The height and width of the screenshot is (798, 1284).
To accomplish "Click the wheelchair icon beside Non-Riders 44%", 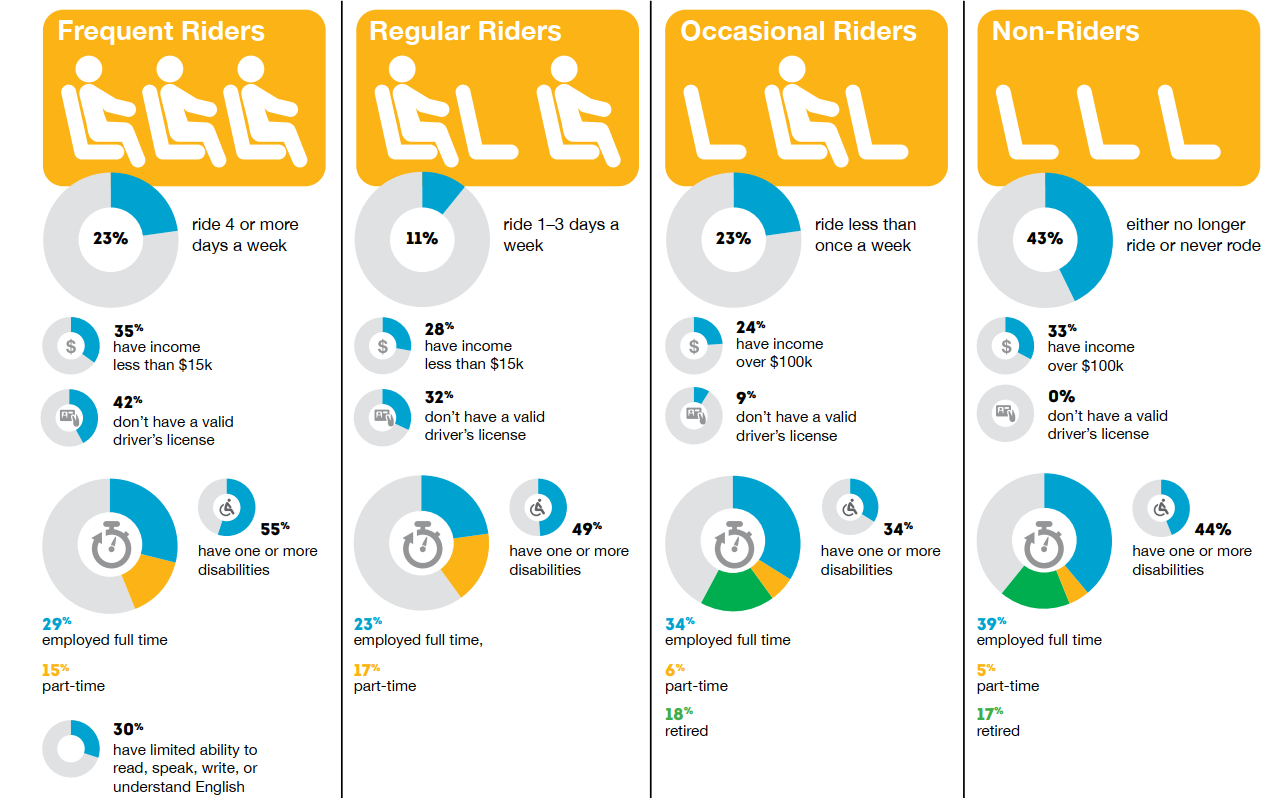I will 1161,508.
